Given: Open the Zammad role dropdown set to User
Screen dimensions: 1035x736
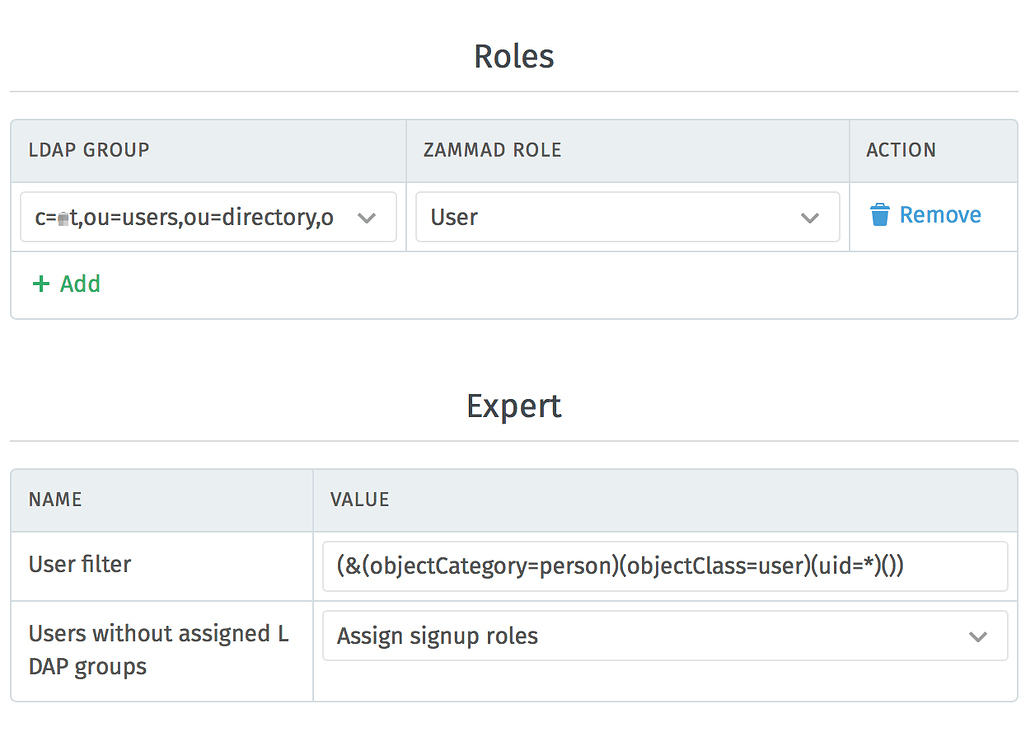Looking at the screenshot, I should [x=627, y=217].
